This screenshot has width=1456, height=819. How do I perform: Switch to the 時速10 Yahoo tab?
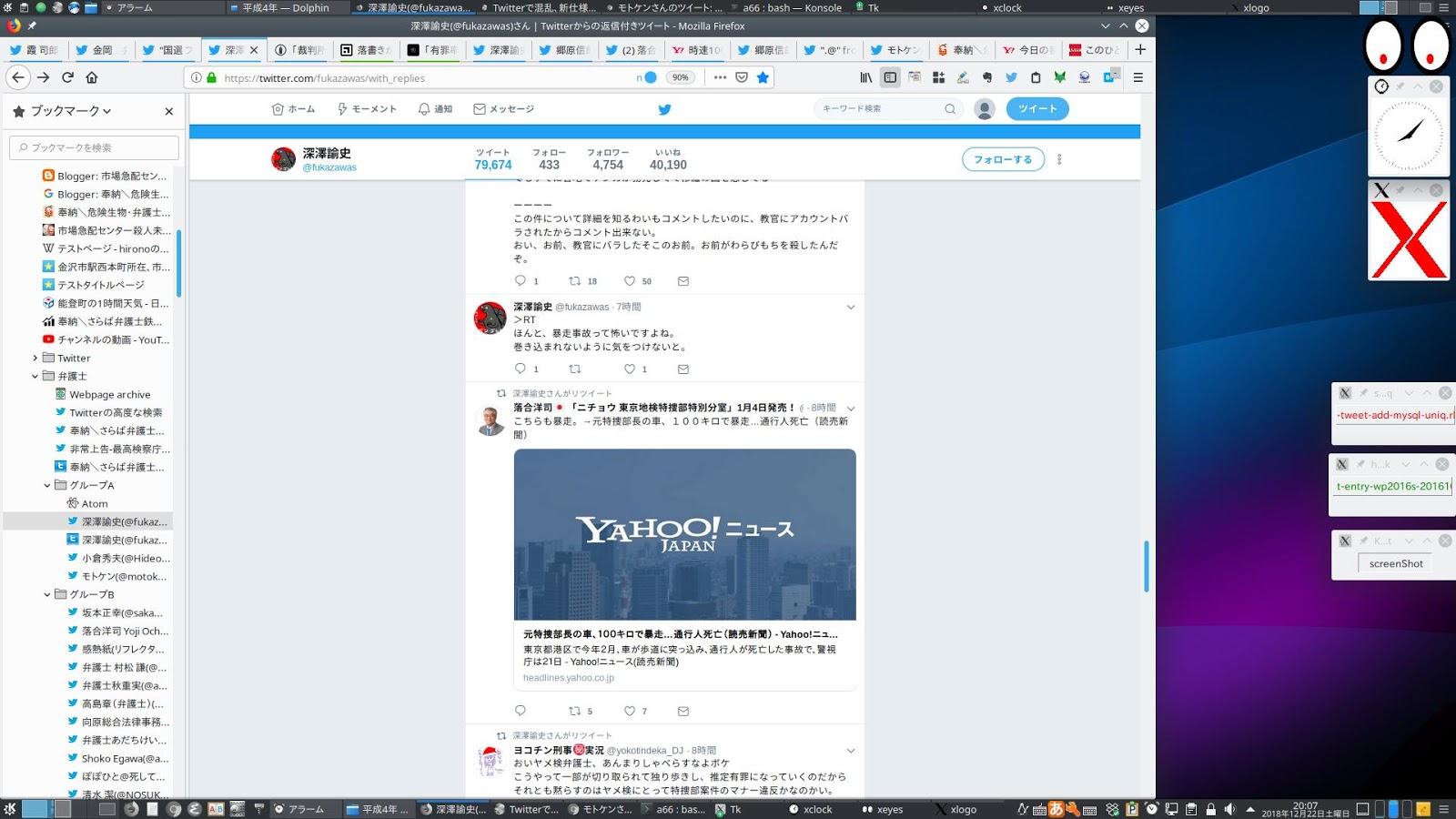tap(698, 50)
